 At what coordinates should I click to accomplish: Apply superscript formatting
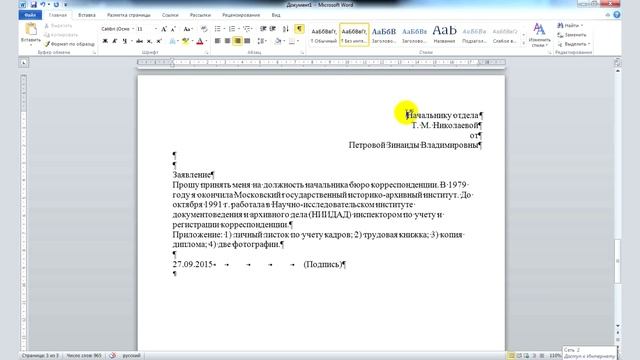pyautogui.click(x=159, y=41)
